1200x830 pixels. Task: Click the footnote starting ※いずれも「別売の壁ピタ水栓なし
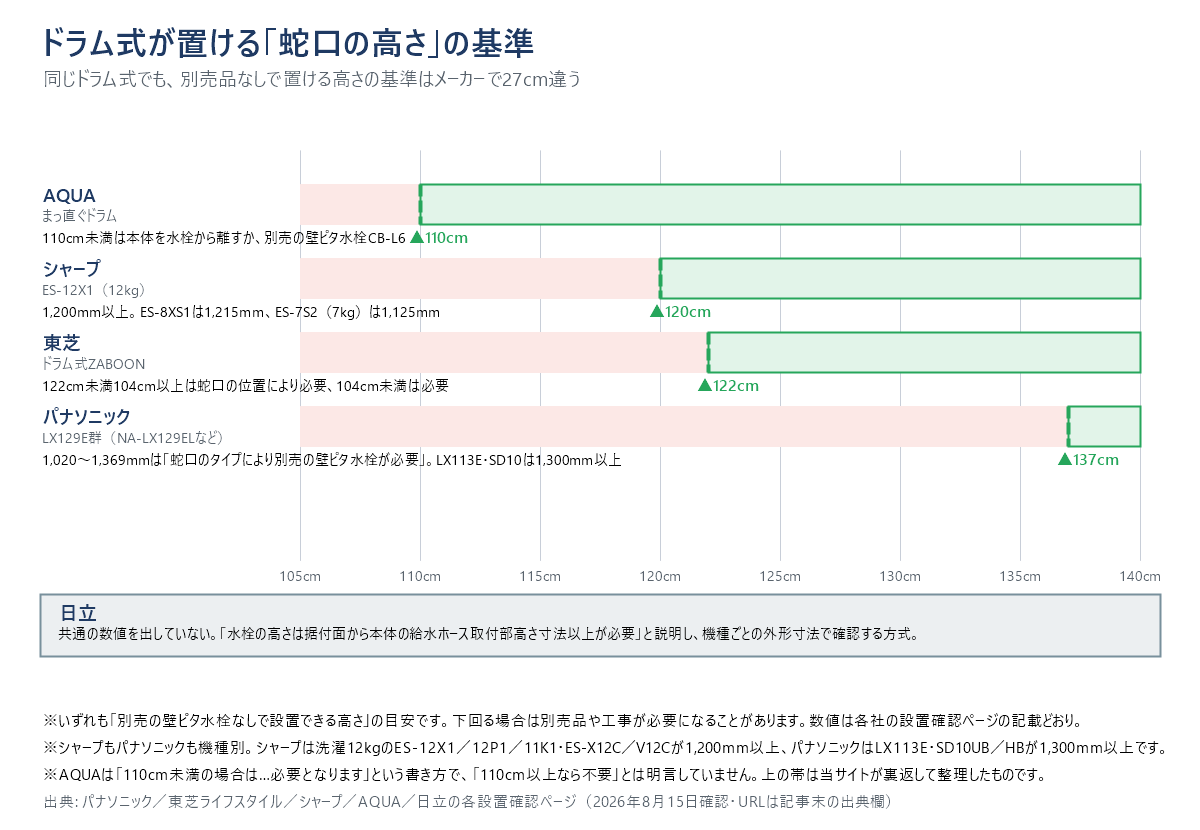click(563, 721)
